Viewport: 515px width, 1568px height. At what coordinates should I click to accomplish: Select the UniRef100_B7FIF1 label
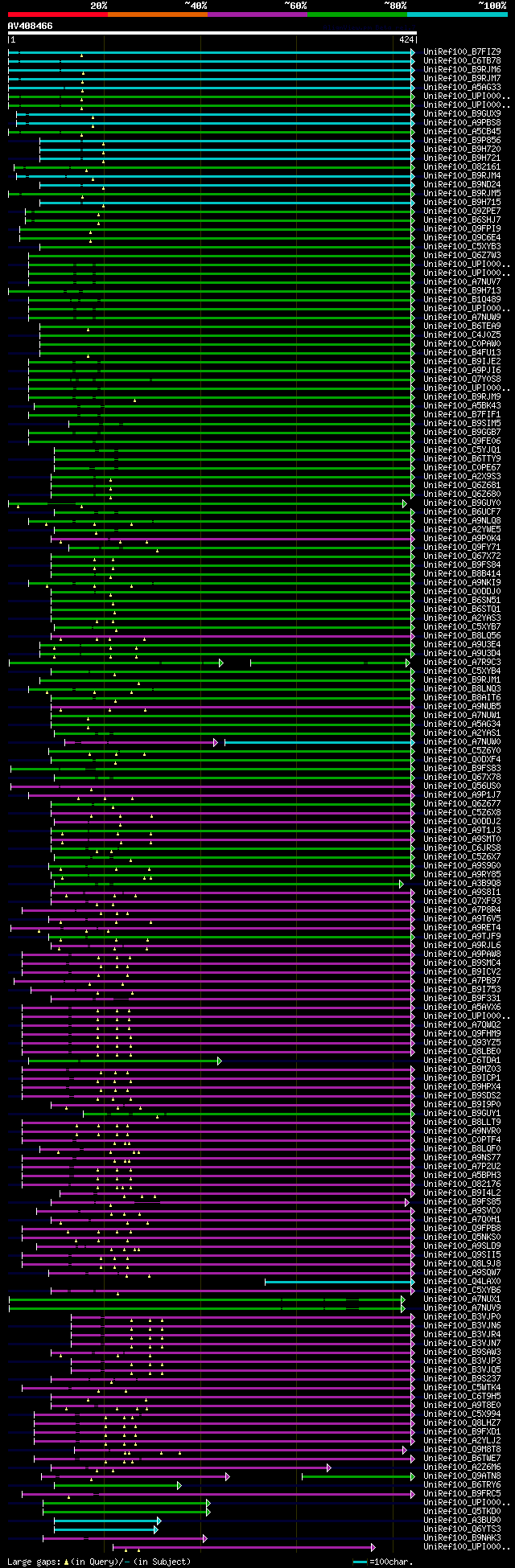pyautogui.click(x=462, y=415)
